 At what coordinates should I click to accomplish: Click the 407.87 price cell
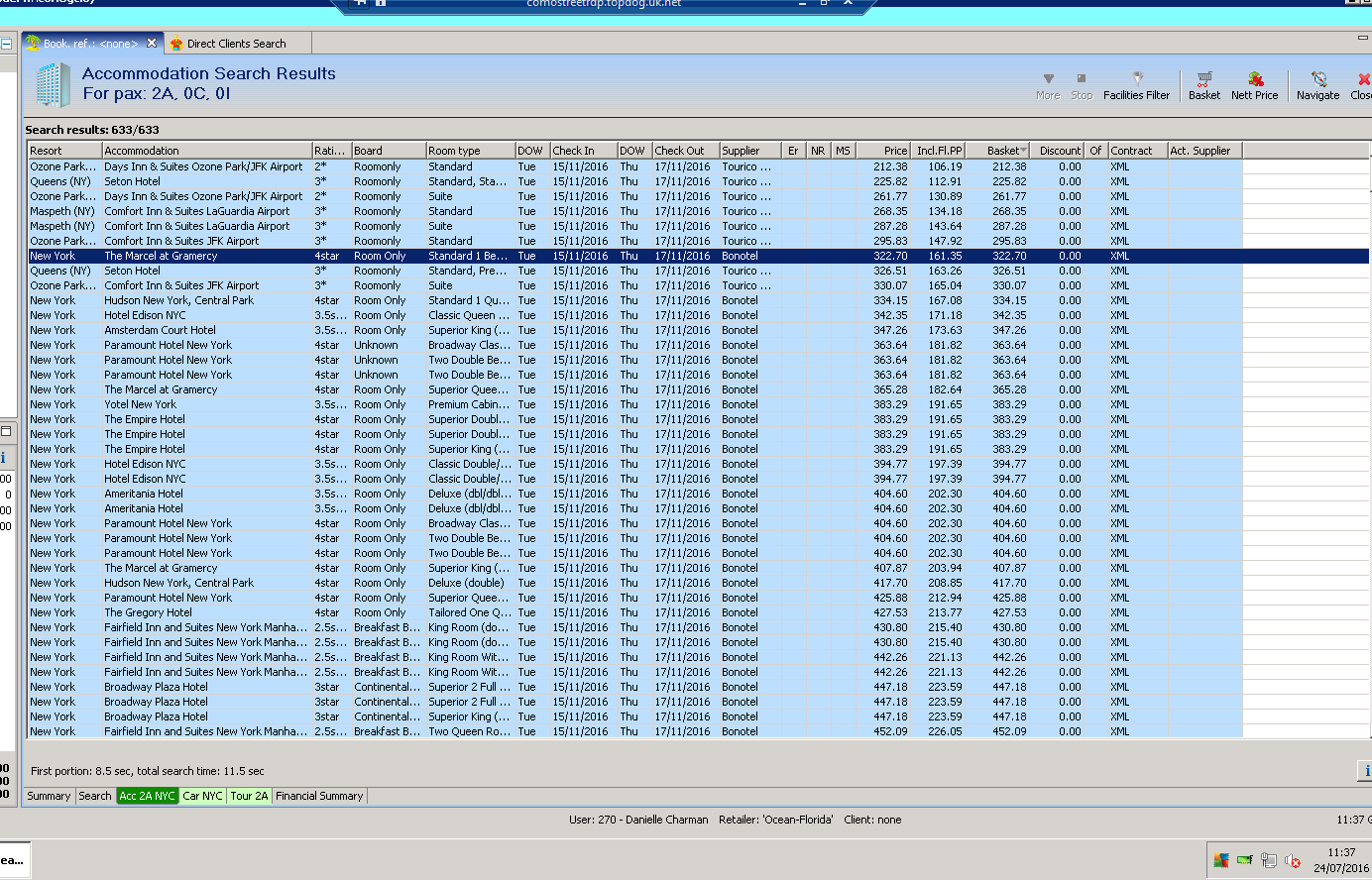click(883, 568)
